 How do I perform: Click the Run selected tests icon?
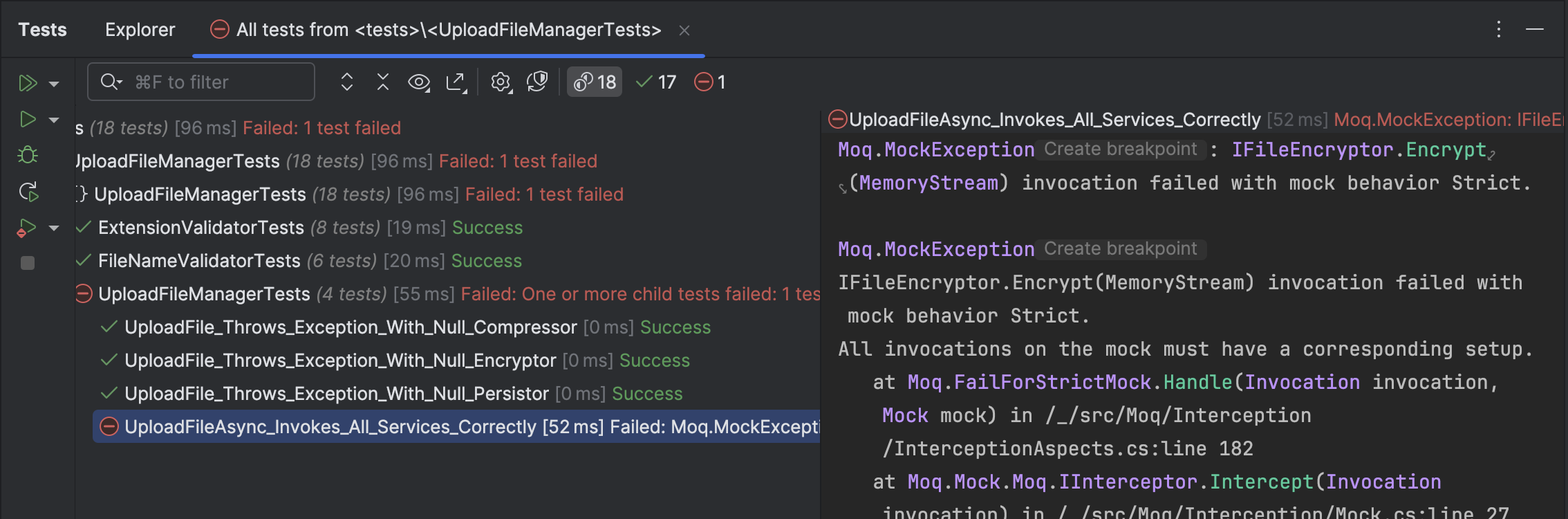[x=27, y=120]
